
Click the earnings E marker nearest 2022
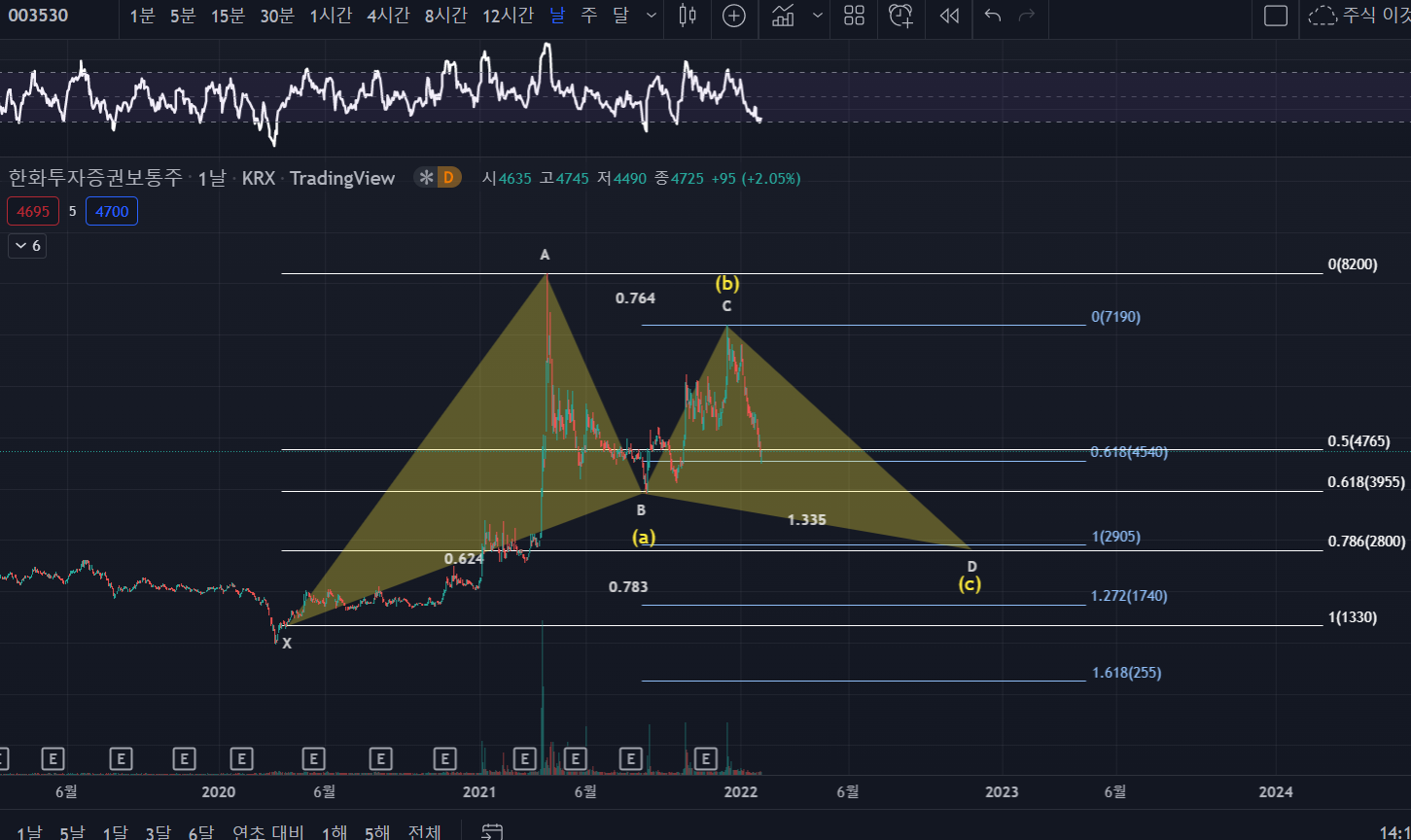[x=707, y=758]
